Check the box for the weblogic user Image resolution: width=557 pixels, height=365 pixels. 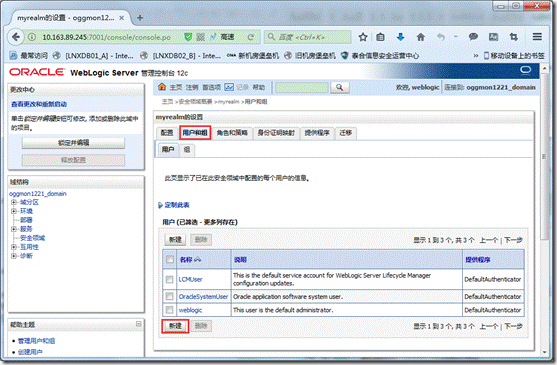(169, 310)
